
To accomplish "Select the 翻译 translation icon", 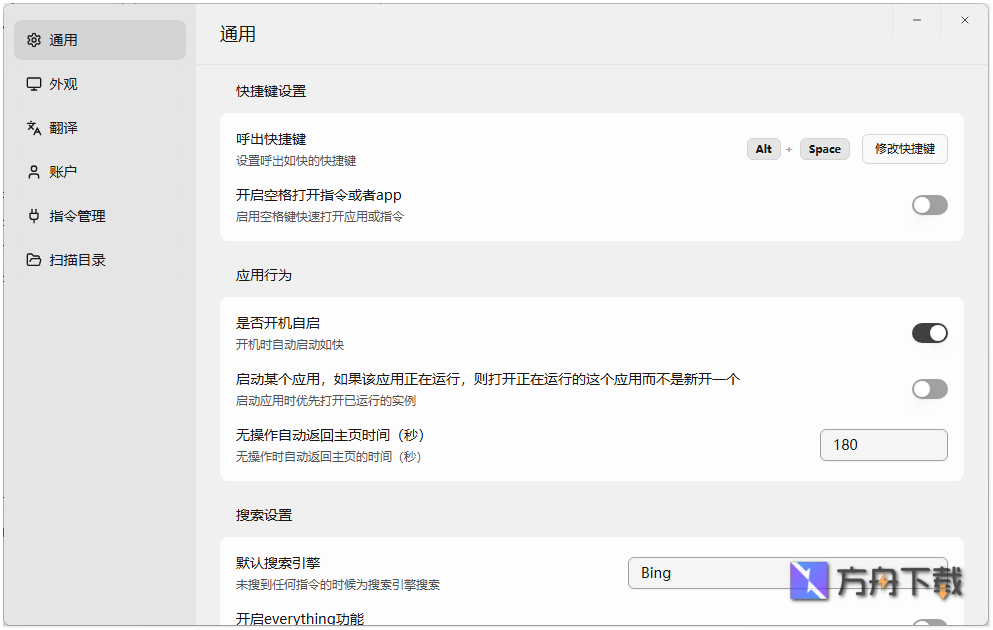I will tap(34, 127).
